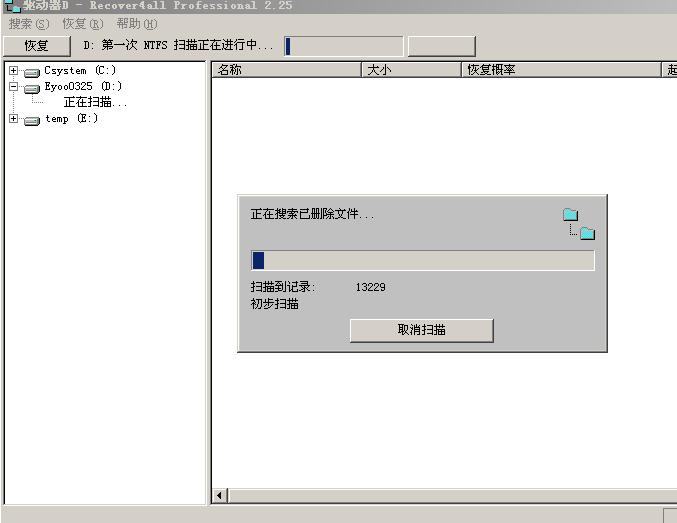This screenshot has height=523, width=677.
Task: Select Csystem (C:) in the tree
Action: coord(80,70)
